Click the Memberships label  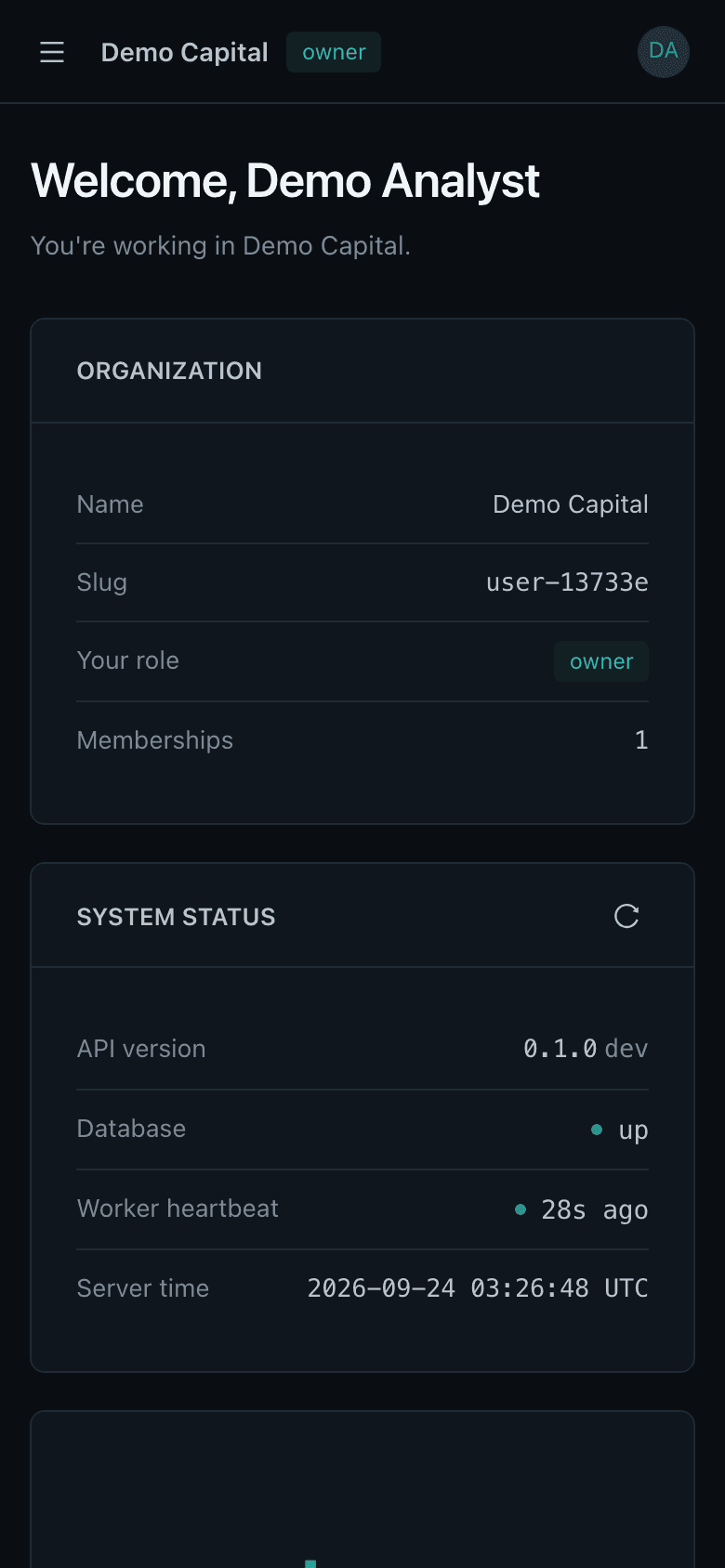tap(154, 740)
